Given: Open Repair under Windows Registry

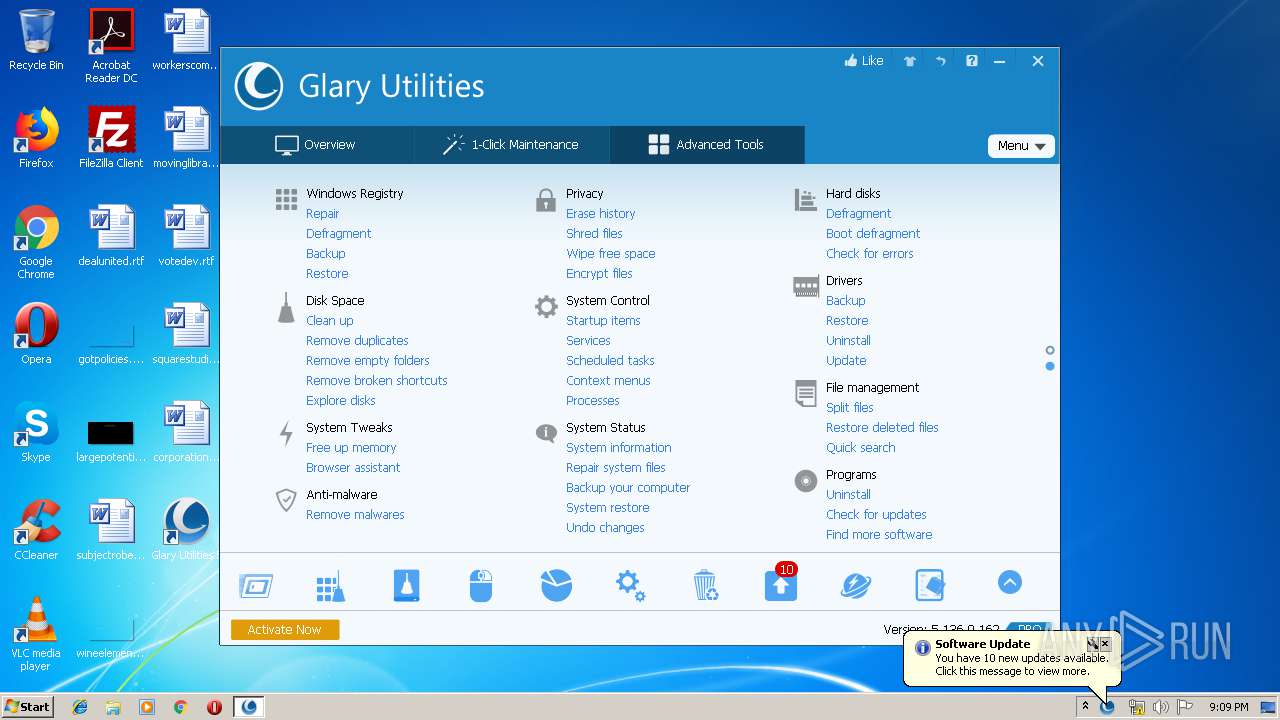Looking at the screenshot, I should coord(322,214).
